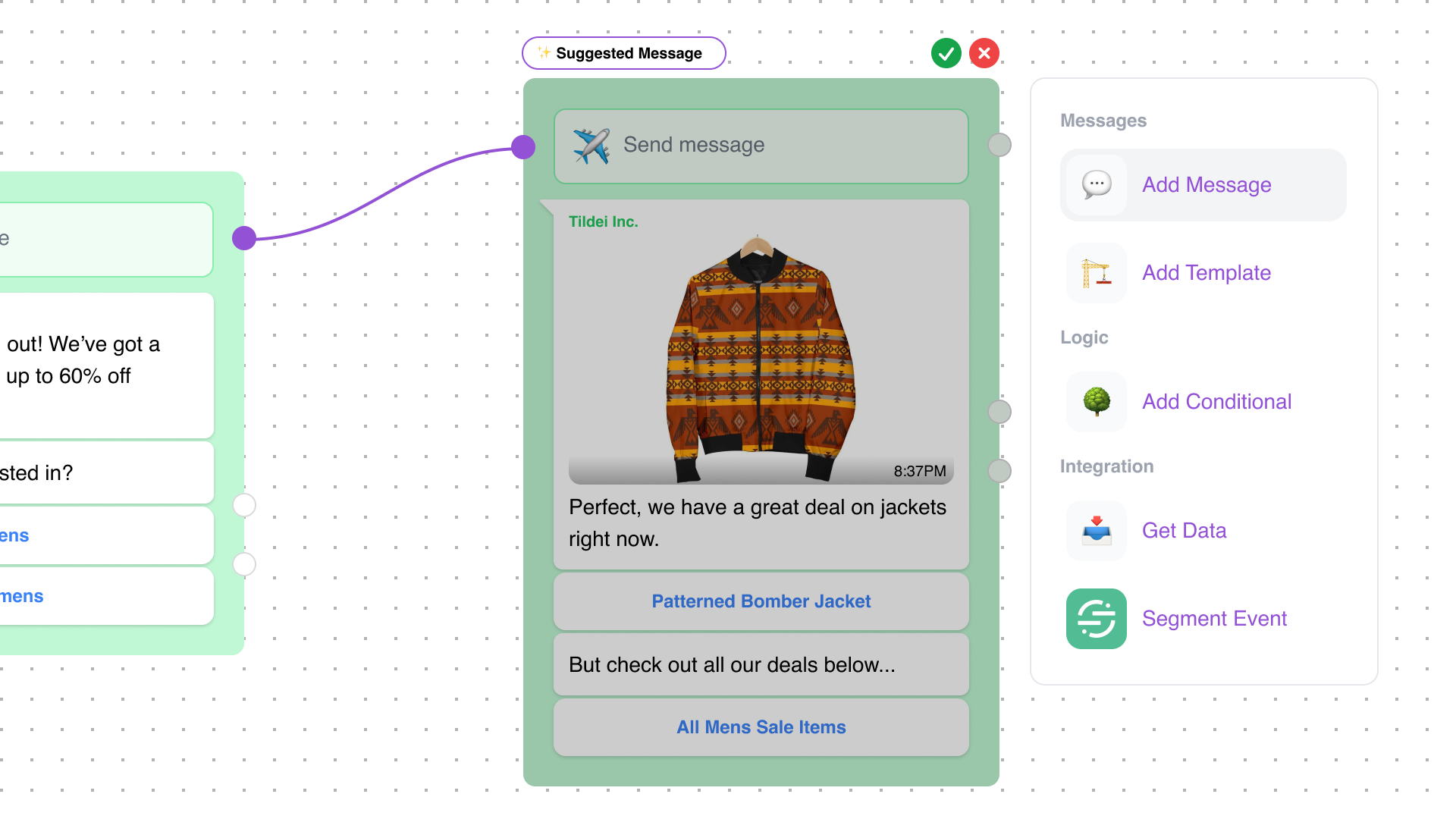Image resolution: width=1456 pixels, height=819 pixels.
Task: Click the Tildei Inc. sender name
Action: 603,221
